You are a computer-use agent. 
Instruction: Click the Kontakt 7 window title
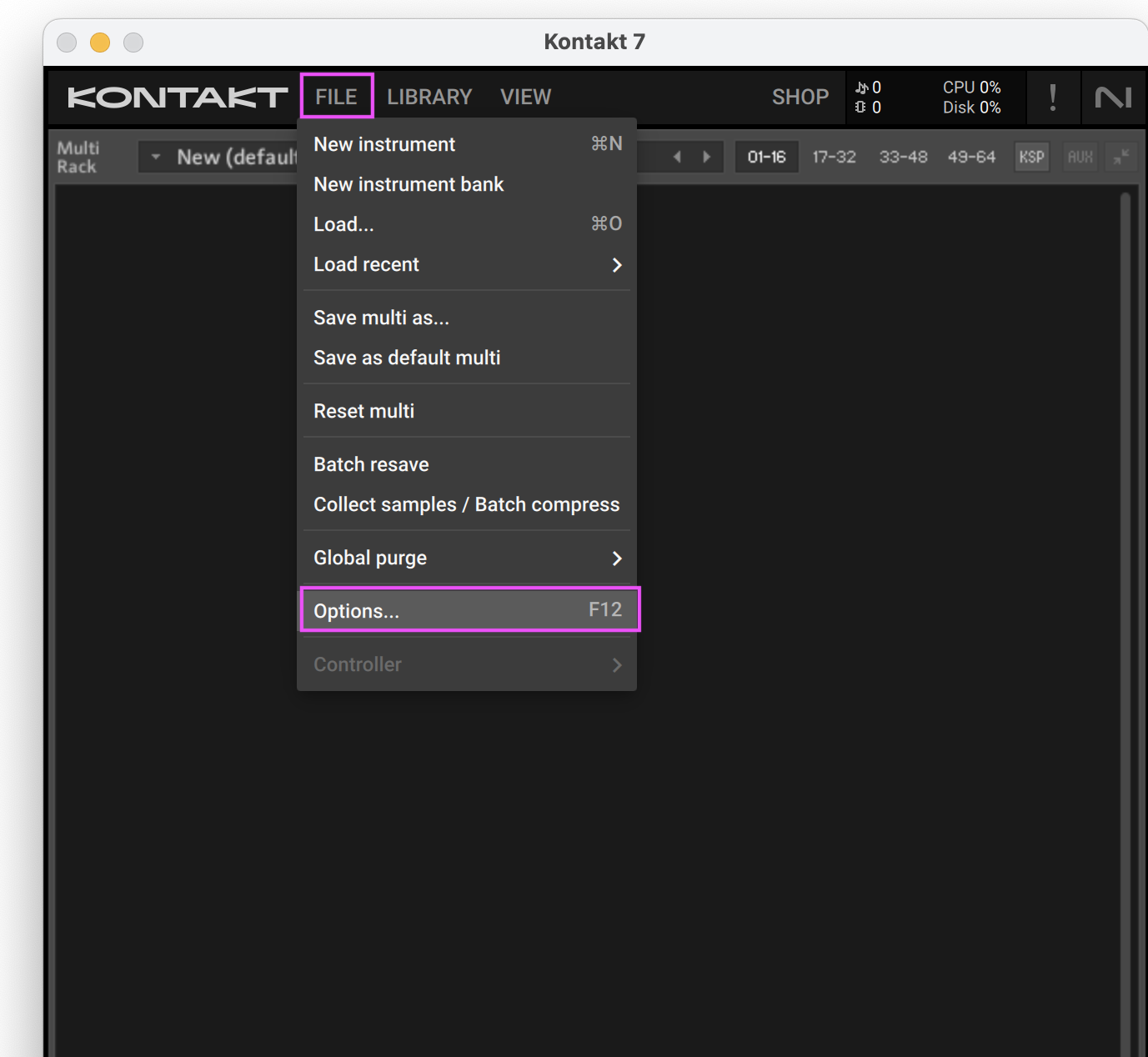[x=594, y=42]
